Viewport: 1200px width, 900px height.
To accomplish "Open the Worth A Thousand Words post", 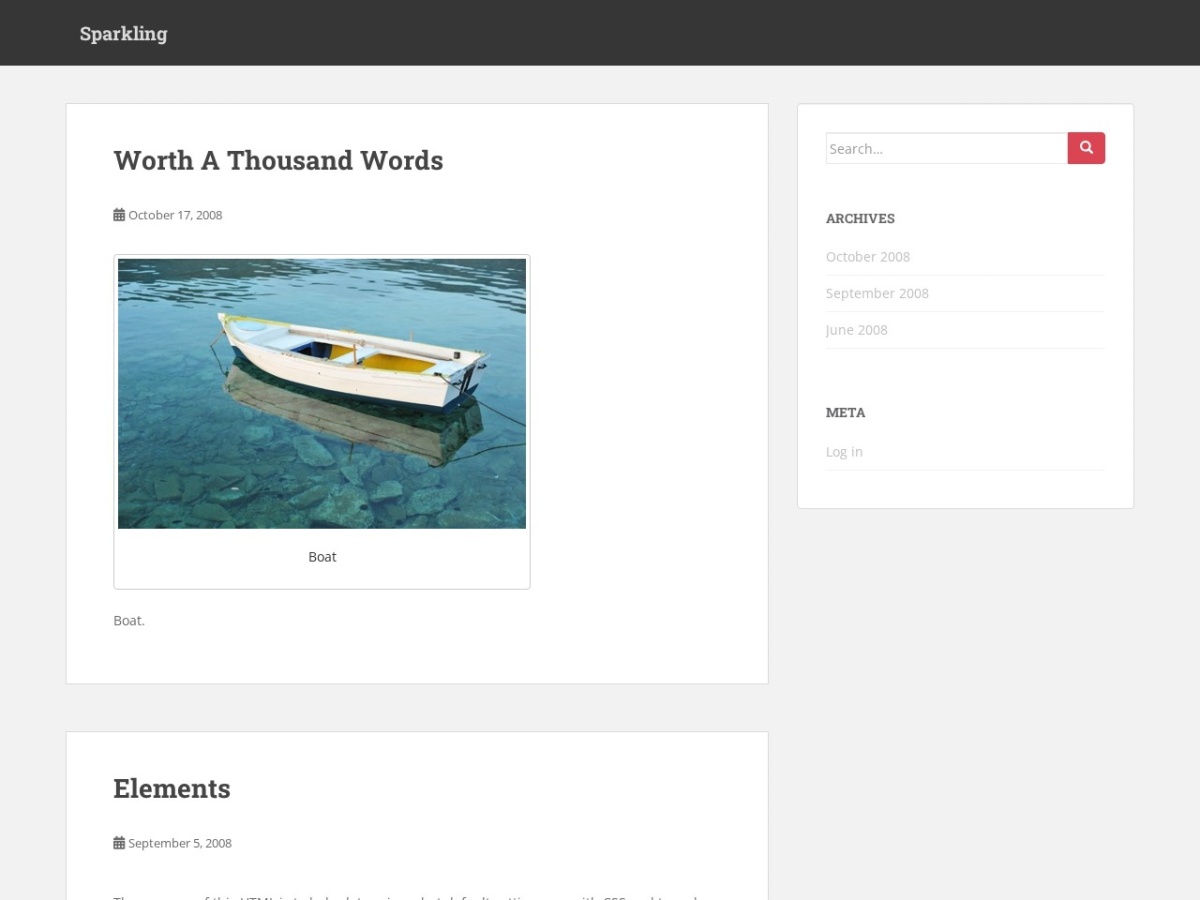I will point(278,160).
